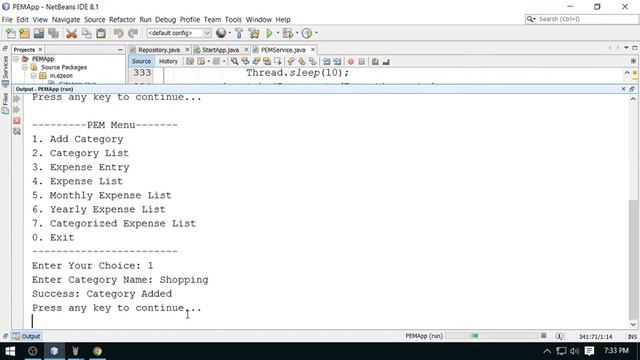Switch to the Repository.java tab
The height and width of the screenshot is (360, 640).
coord(158,50)
